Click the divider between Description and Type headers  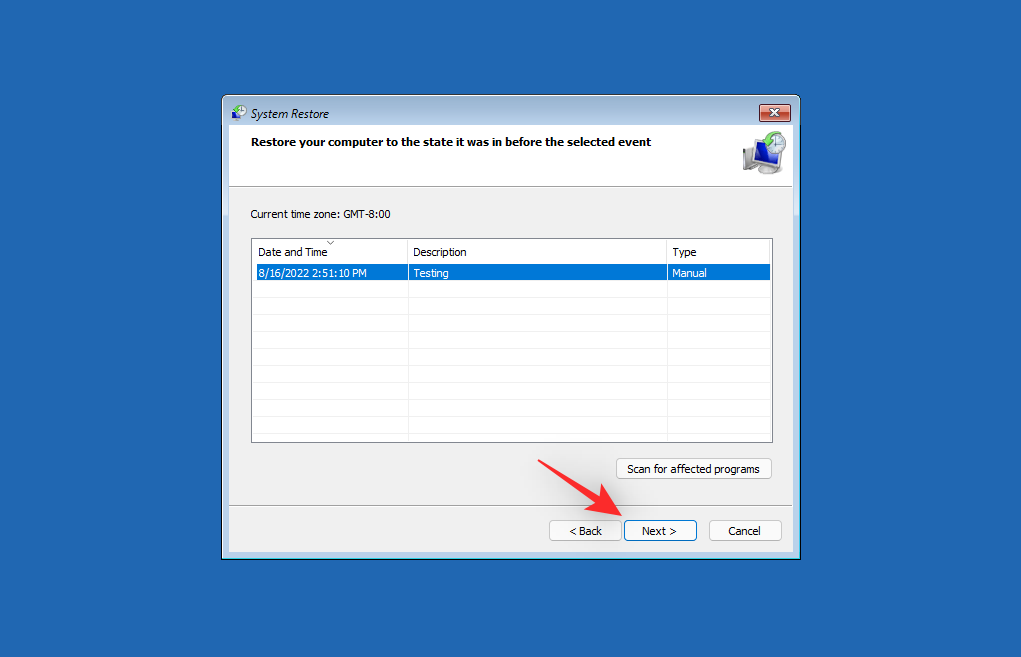click(667, 252)
